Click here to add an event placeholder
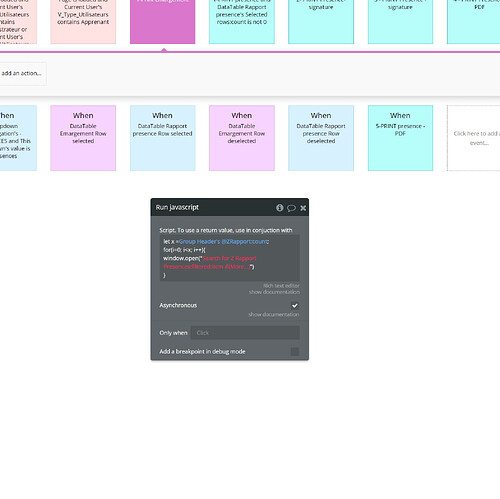 point(474,138)
